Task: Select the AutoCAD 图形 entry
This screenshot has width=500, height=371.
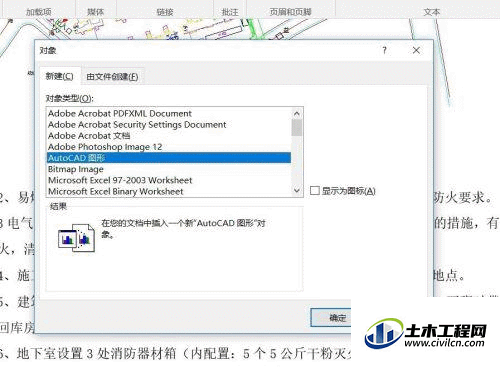Action: (169, 158)
